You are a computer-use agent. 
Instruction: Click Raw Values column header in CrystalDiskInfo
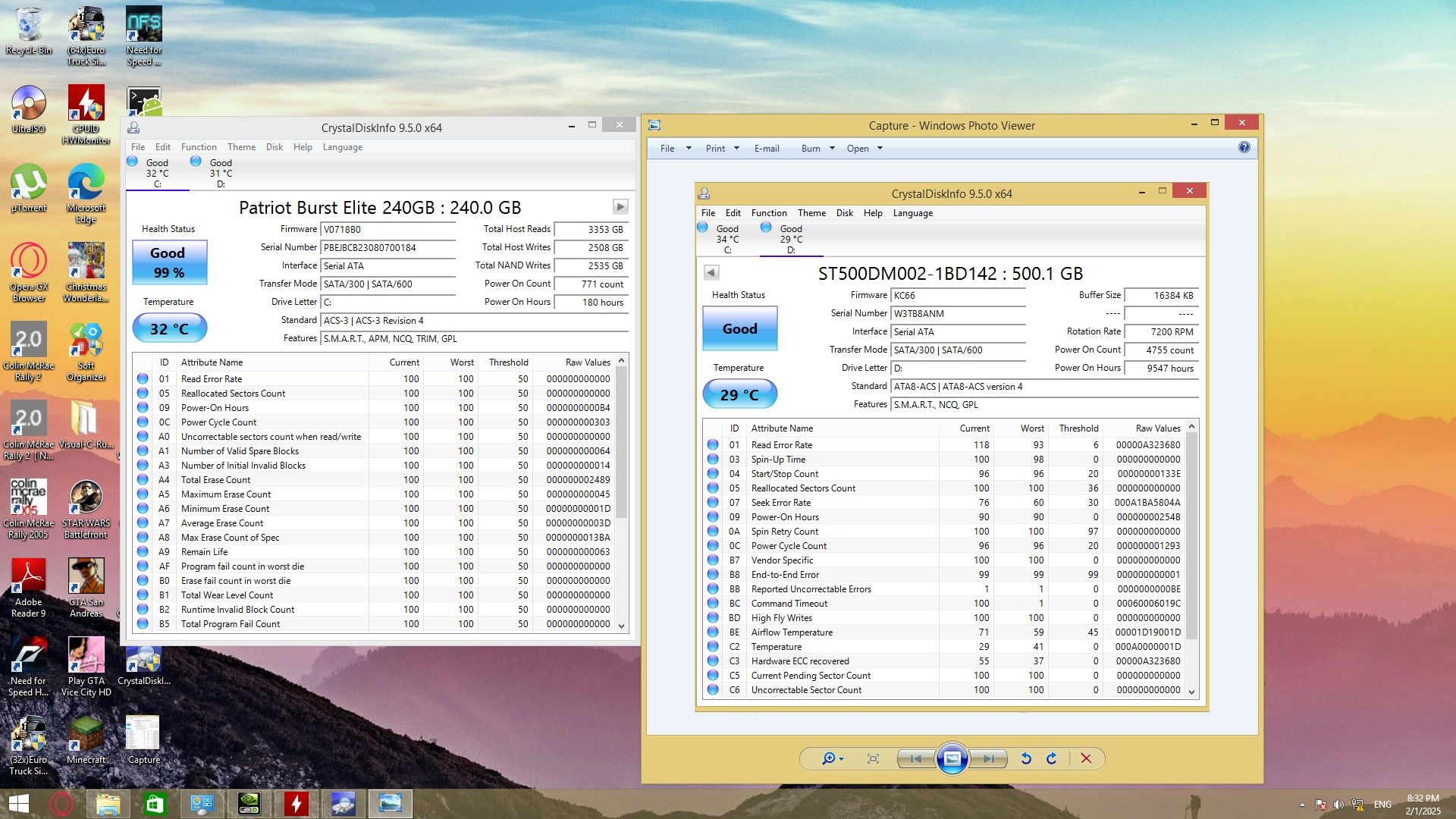(573, 362)
